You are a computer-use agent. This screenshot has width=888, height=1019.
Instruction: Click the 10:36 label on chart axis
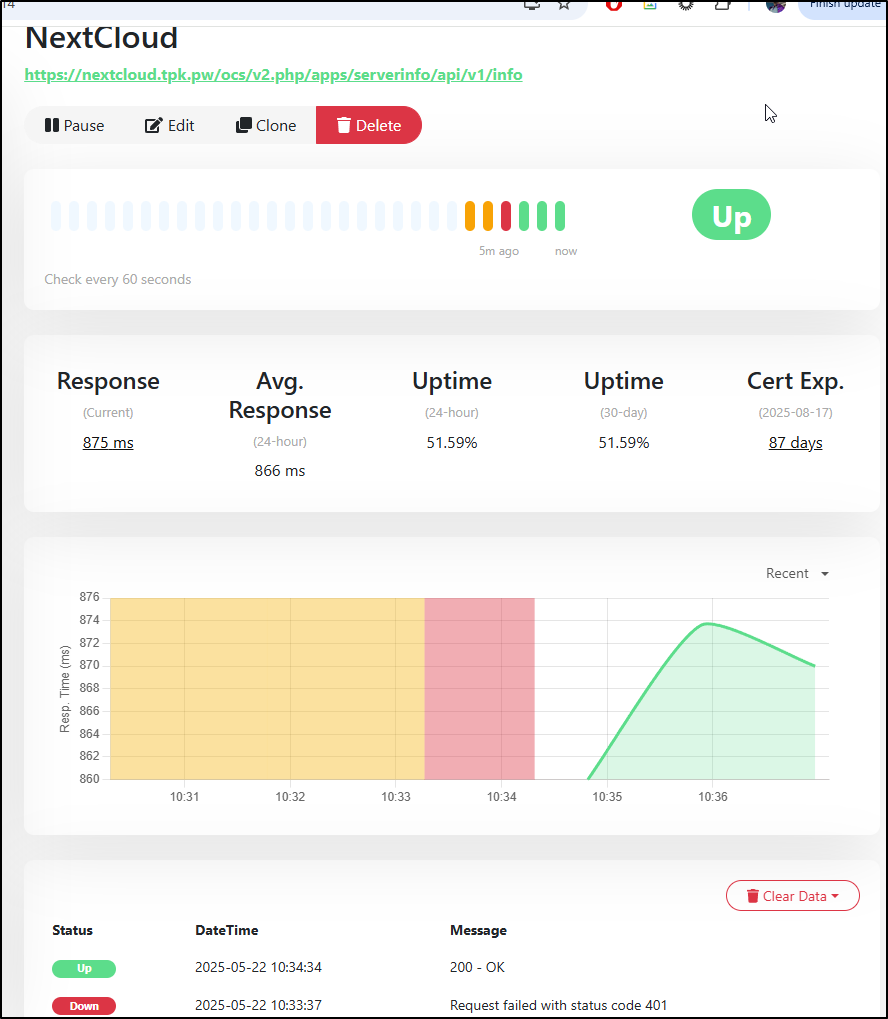pos(713,797)
